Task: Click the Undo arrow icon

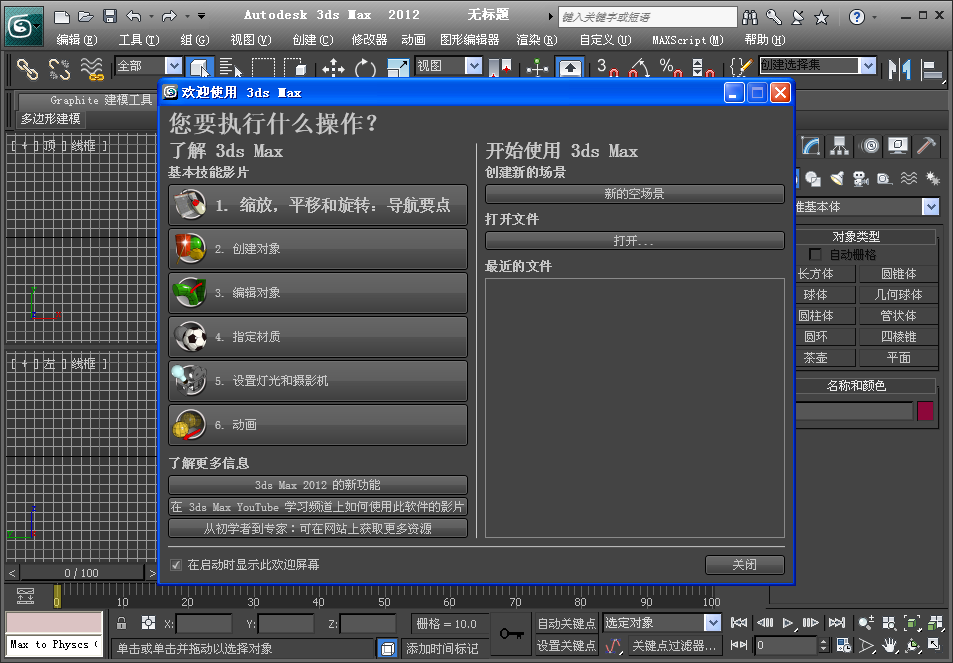Action: pos(134,16)
